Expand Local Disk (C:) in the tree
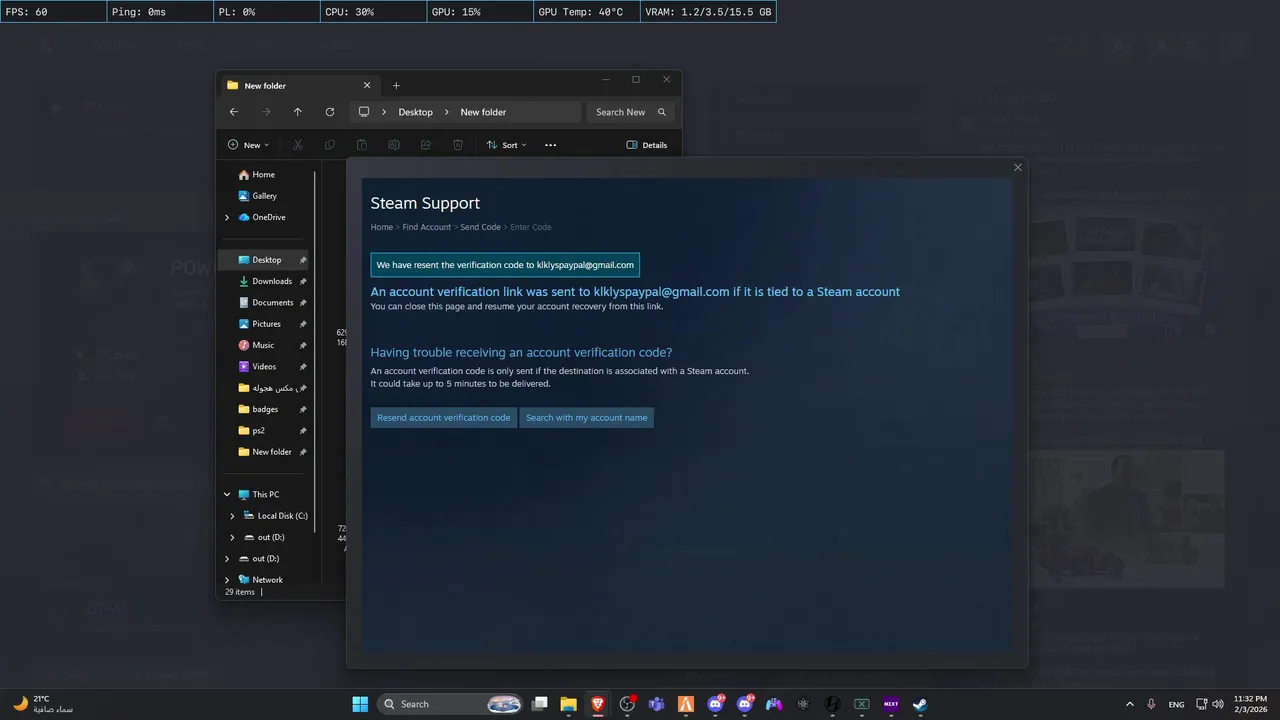The image size is (1280, 720). [233, 516]
